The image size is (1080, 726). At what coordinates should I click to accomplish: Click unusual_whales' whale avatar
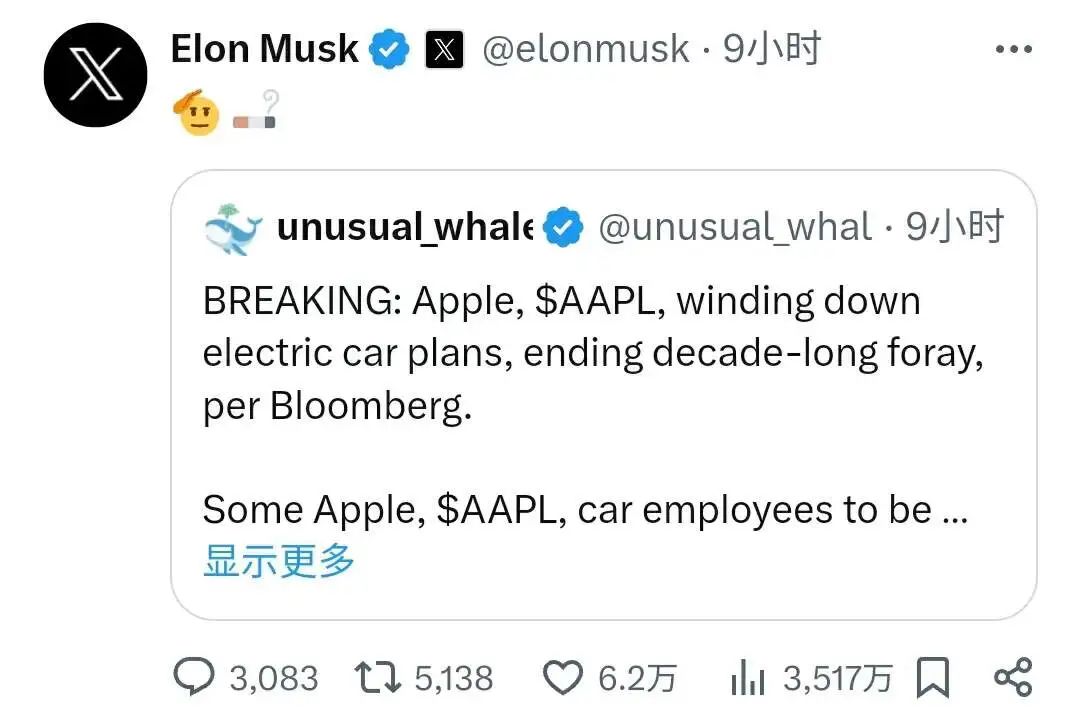(232, 227)
